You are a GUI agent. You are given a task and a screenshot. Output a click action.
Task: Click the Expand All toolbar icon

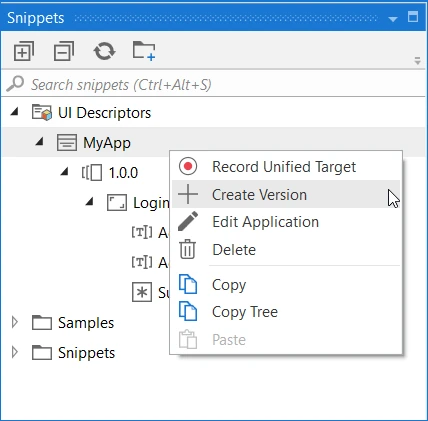tap(24, 51)
